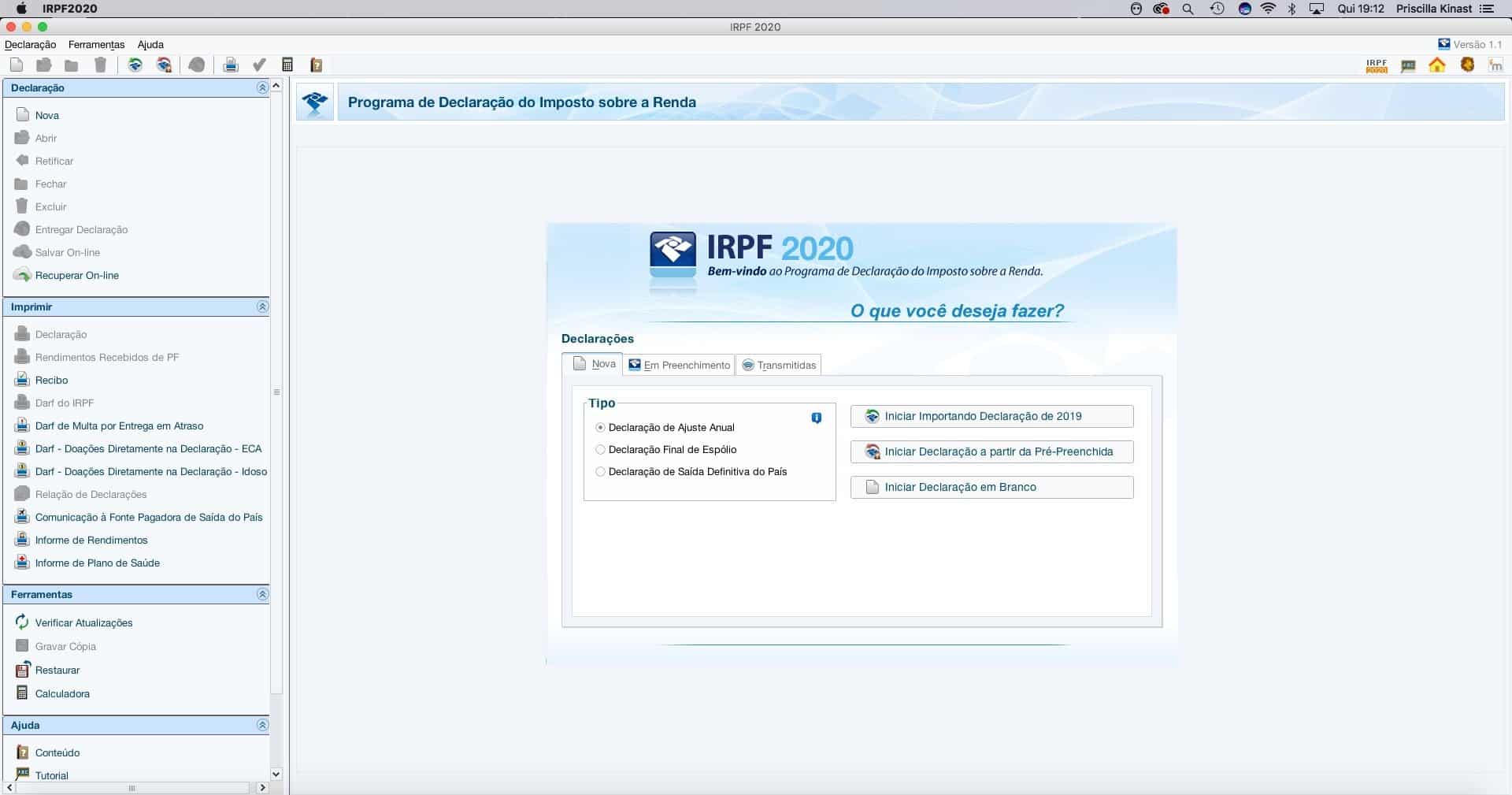
Task: Click Comunicação à Fonte Pagadora de Saída do País
Action: click(x=149, y=517)
